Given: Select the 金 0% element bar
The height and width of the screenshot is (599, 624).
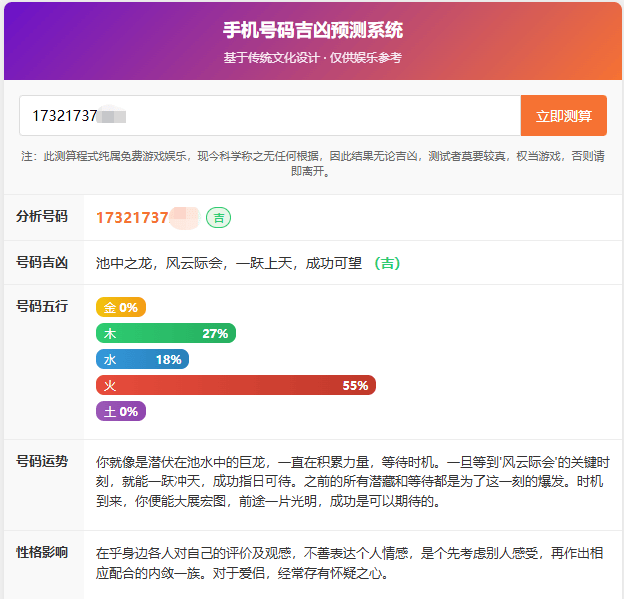Looking at the screenshot, I should (x=121, y=307).
